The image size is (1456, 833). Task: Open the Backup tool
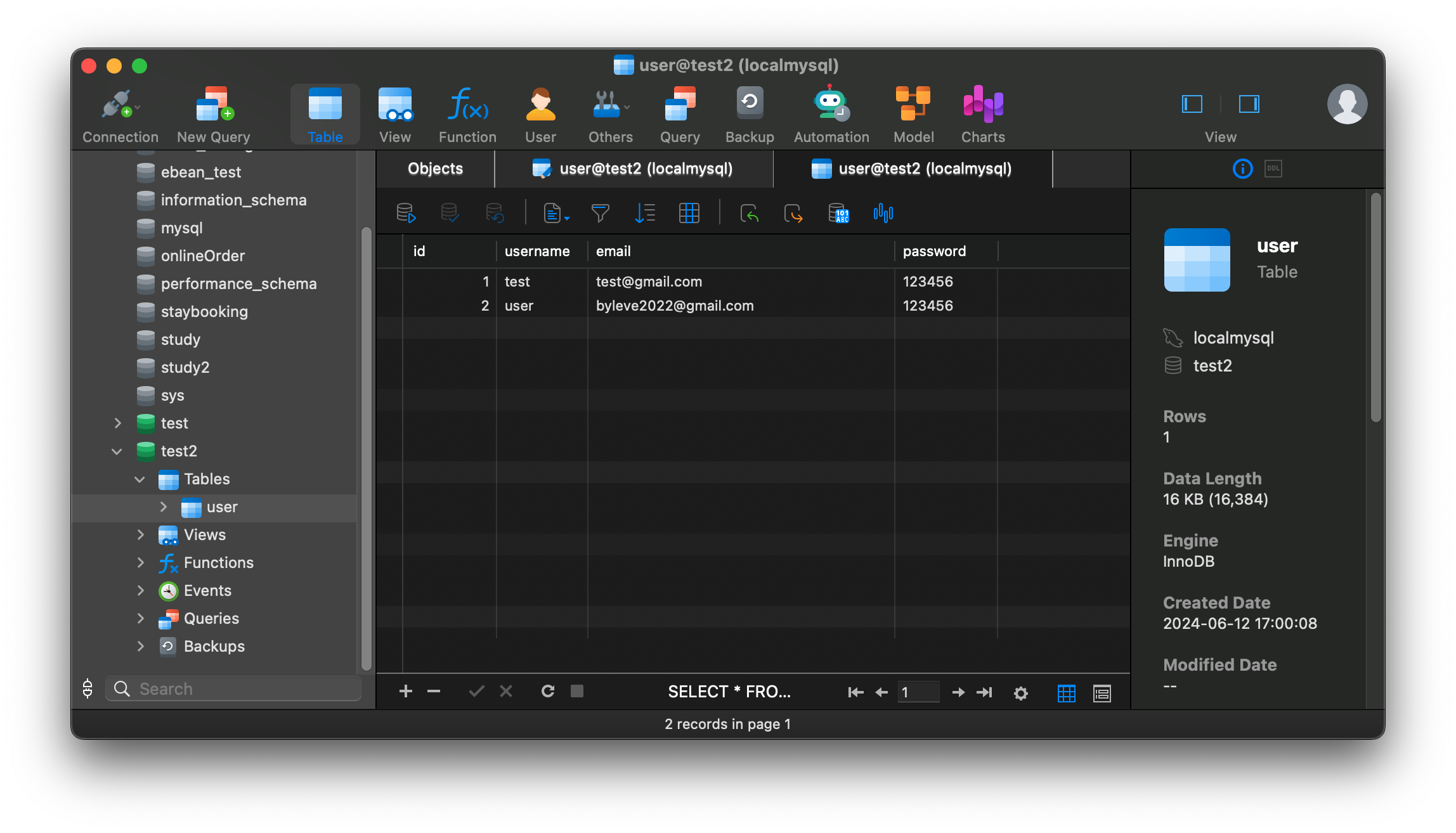[749, 113]
